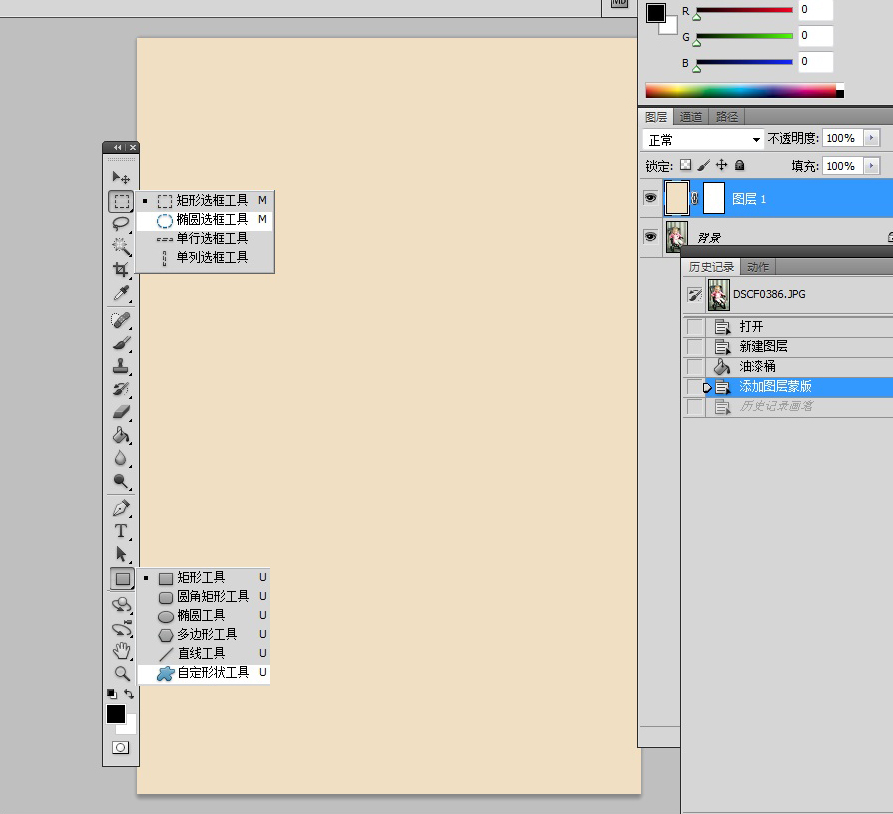Select the 3D Rotate tool

click(121, 605)
